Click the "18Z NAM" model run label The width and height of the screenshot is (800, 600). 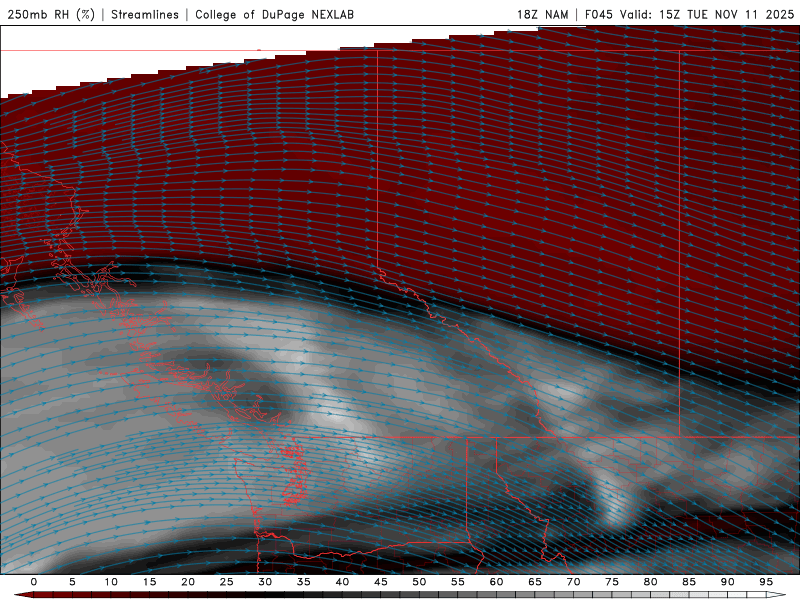(x=543, y=14)
